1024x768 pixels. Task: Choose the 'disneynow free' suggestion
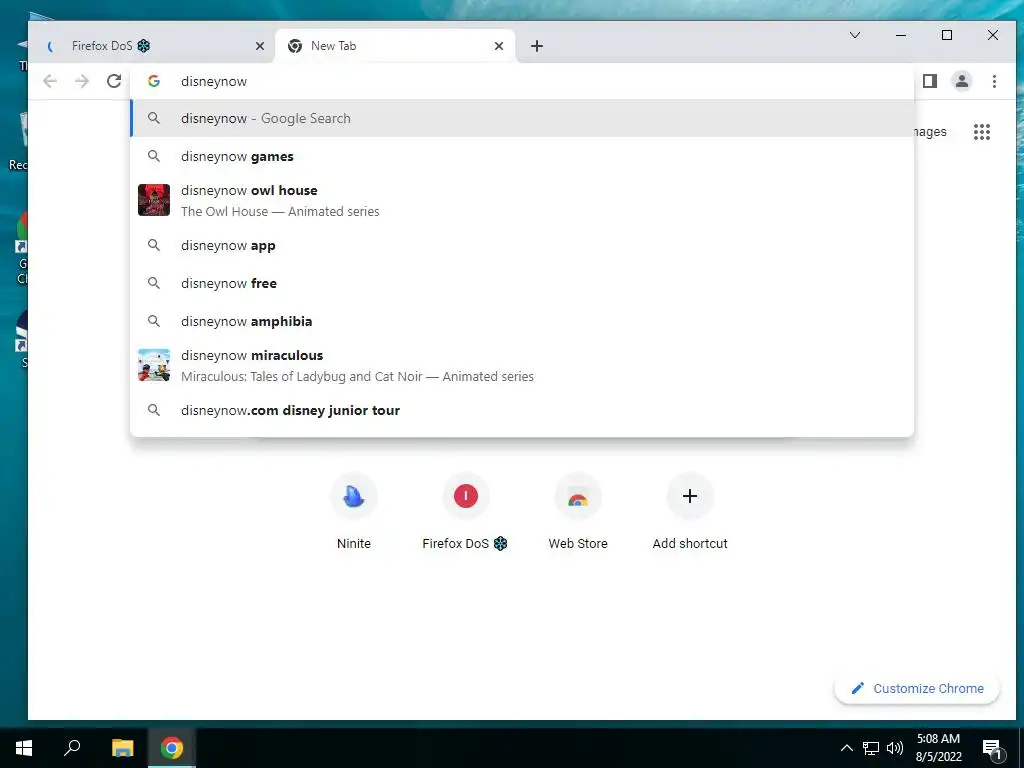[x=522, y=283]
